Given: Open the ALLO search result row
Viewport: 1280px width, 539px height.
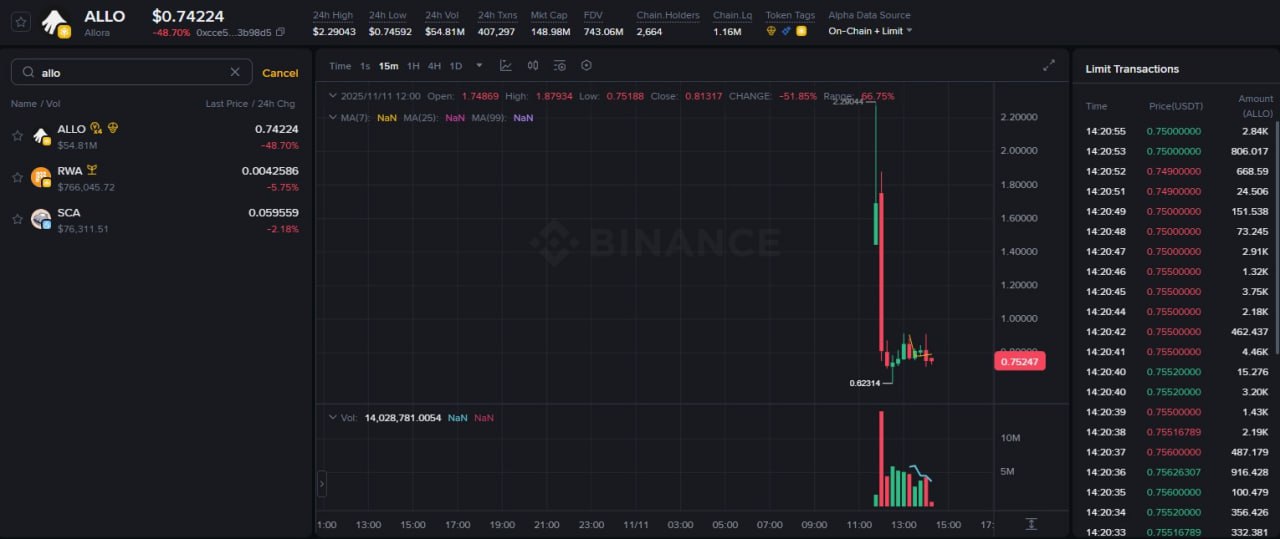Looking at the screenshot, I should pyautogui.click(x=155, y=136).
